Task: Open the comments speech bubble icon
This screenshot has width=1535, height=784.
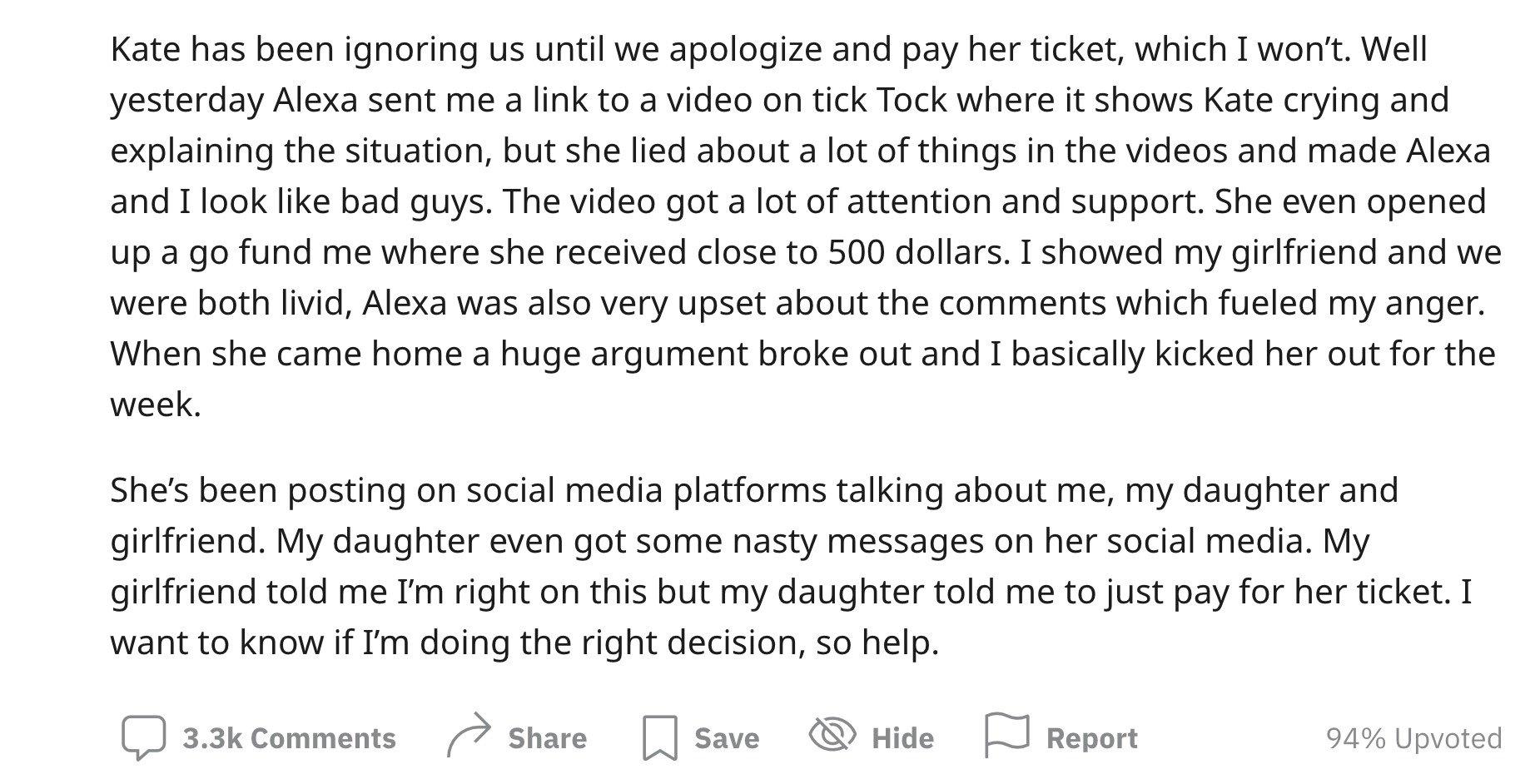Action: [x=143, y=738]
